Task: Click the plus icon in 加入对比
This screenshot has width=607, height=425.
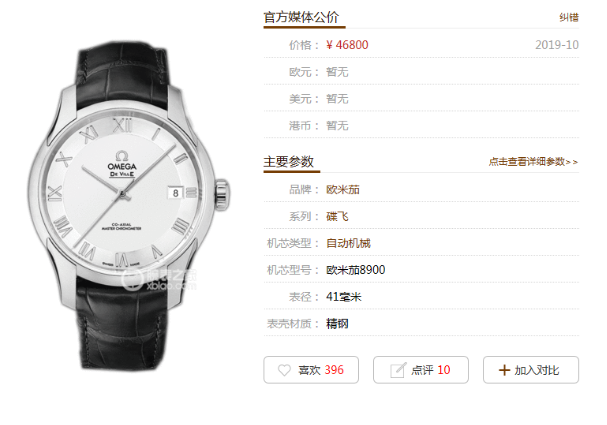Action: 504,370
